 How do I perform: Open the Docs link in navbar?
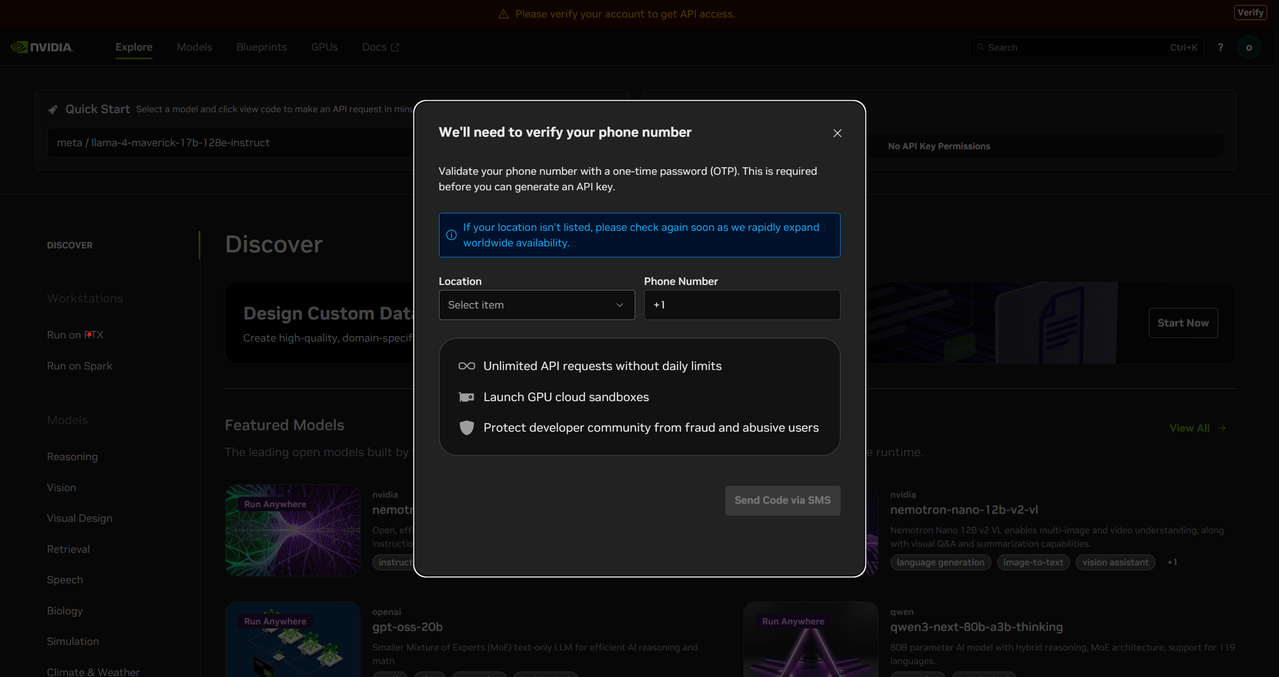point(381,47)
